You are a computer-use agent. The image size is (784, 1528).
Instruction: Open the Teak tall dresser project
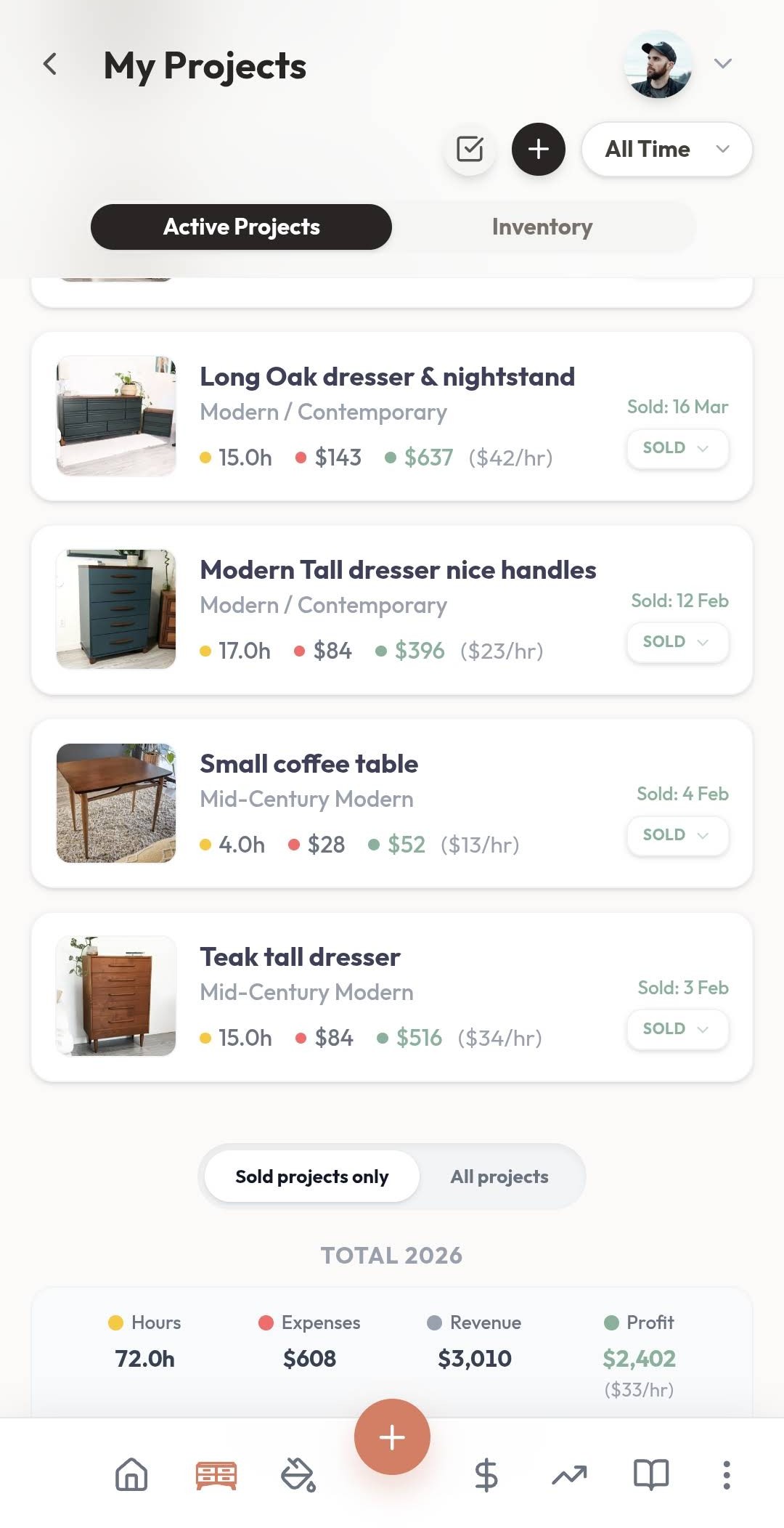point(392,997)
